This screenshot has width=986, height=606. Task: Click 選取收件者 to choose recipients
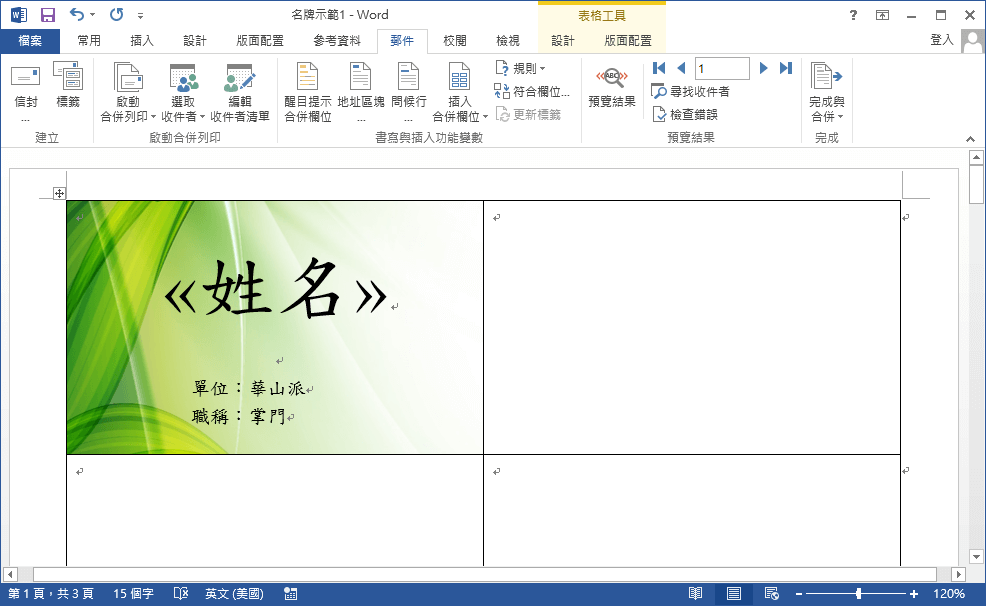click(183, 90)
